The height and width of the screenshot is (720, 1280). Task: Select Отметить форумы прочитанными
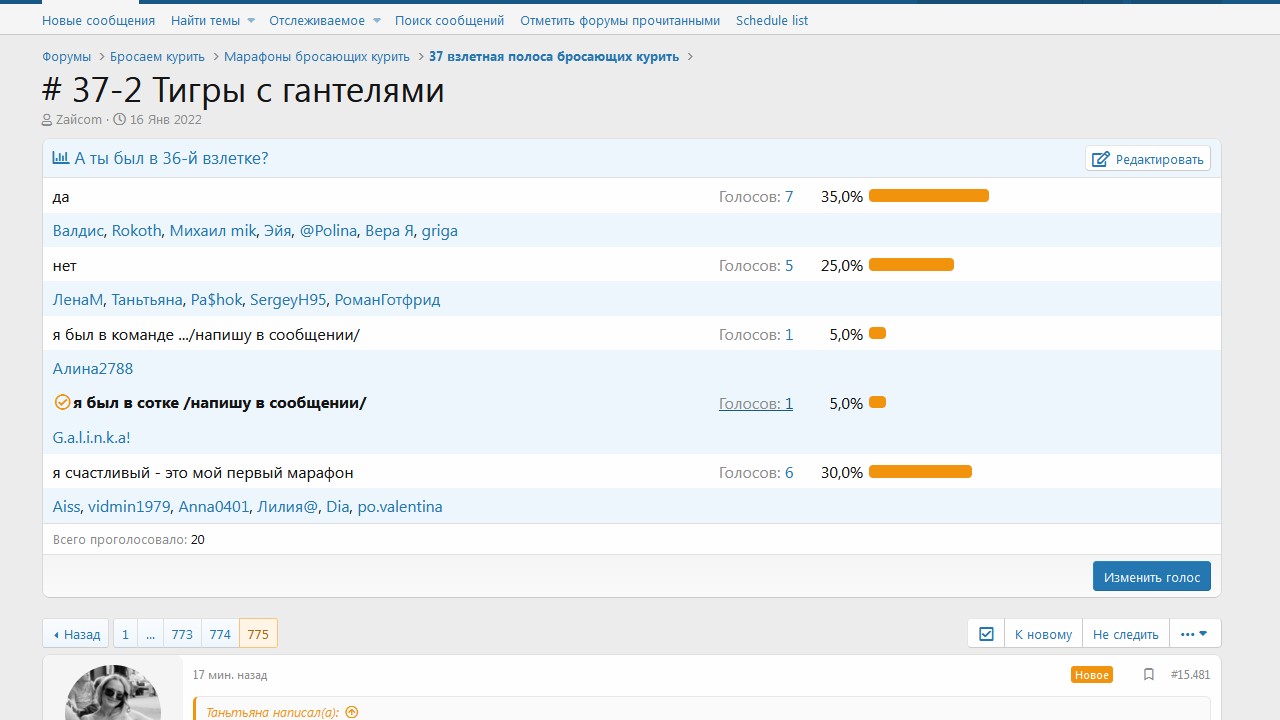point(620,20)
